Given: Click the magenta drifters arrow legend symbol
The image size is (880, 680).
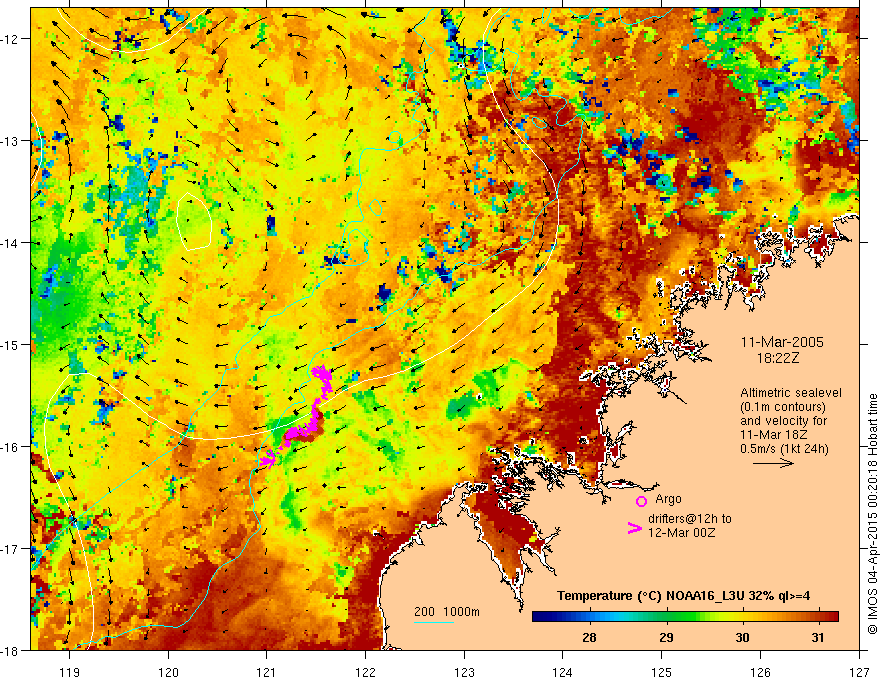Looking at the screenshot, I should (634, 528).
